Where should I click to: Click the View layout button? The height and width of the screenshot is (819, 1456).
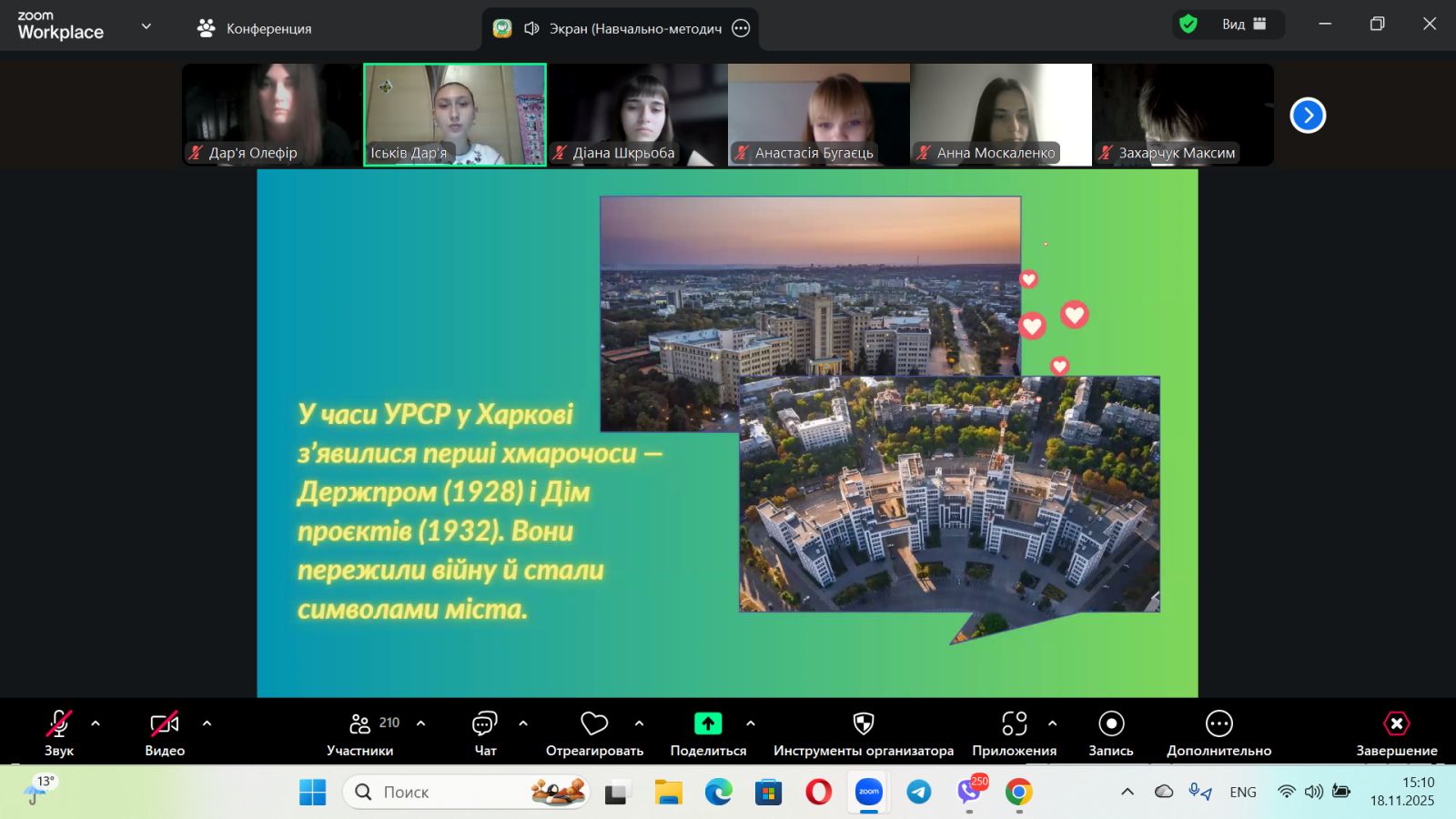click(x=1243, y=25)
